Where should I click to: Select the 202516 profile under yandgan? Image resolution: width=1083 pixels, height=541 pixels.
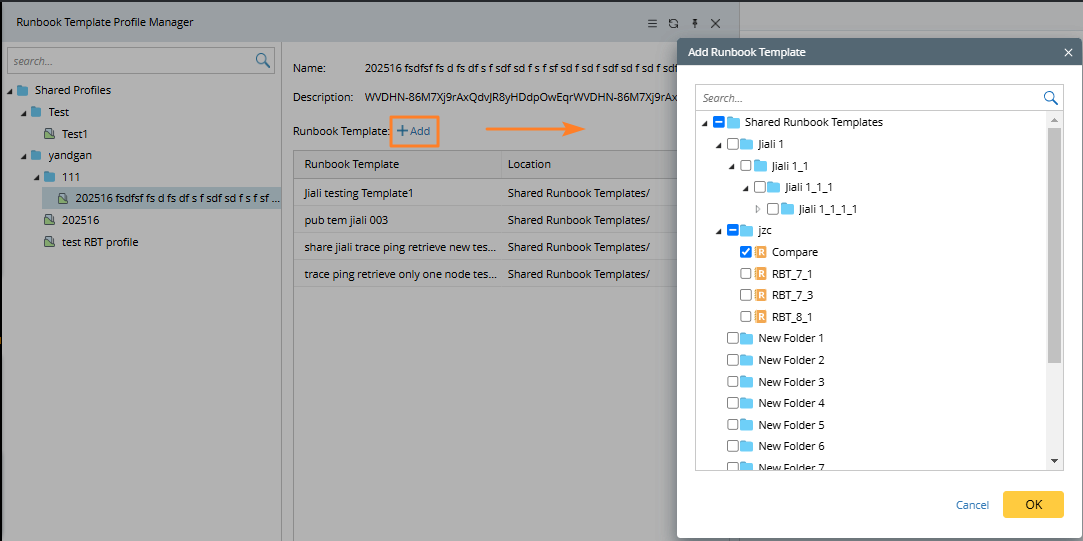pos(80,220)
